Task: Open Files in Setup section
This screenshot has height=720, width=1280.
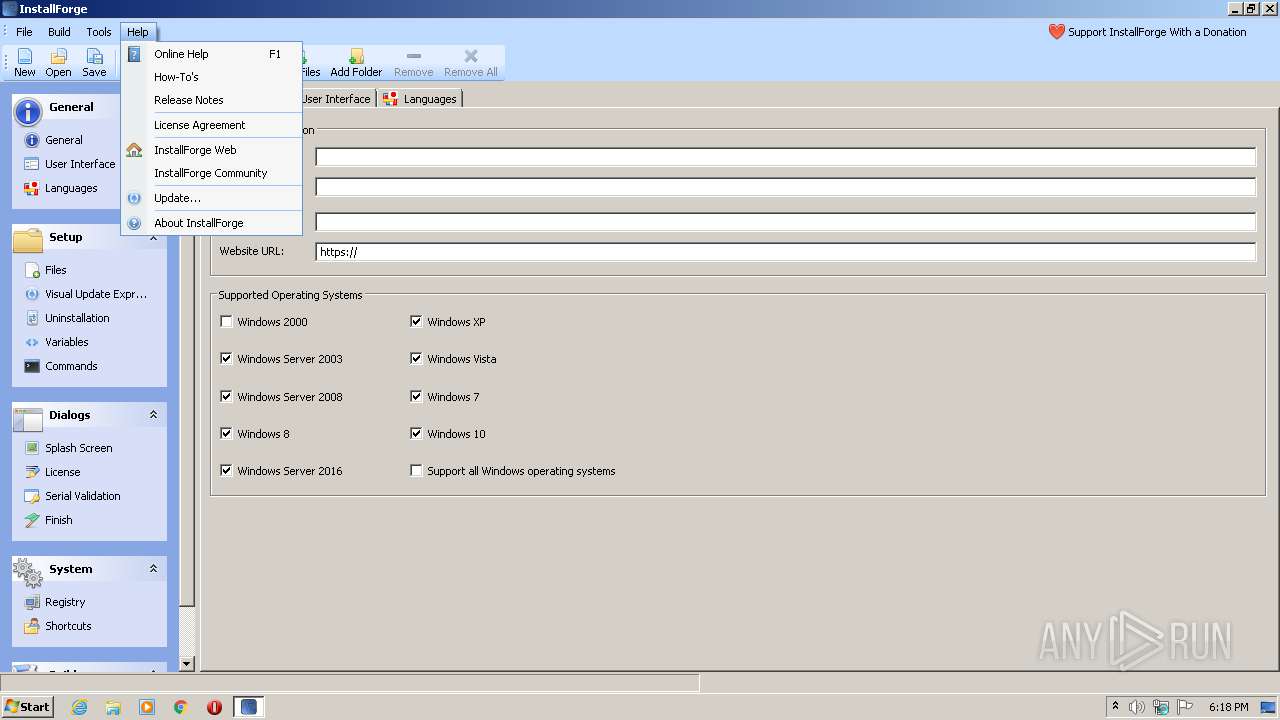Action: point(45,270)
